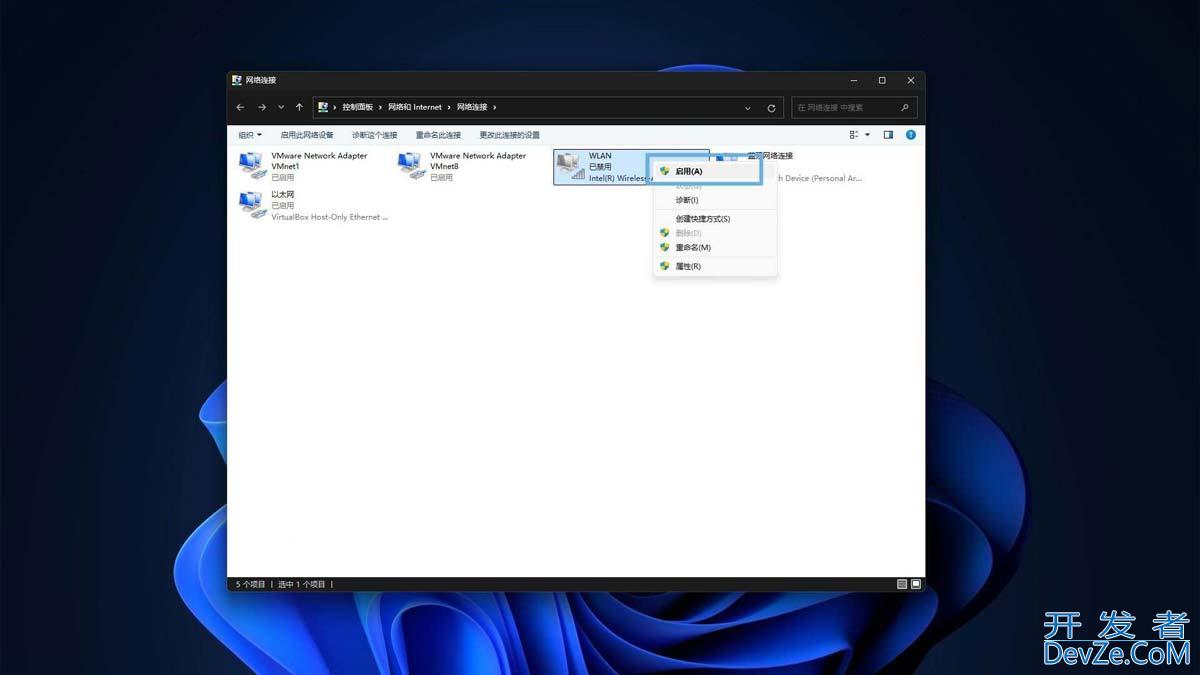Expand the address bar history dropdown
The width and height of the screenshot is (1200, 675).
tap(748, 108)
